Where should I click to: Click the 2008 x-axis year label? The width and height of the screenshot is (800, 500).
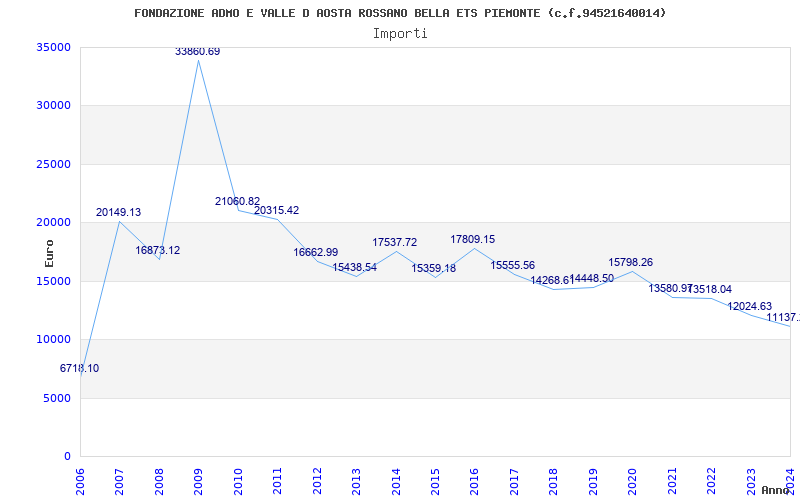(159, 482)
